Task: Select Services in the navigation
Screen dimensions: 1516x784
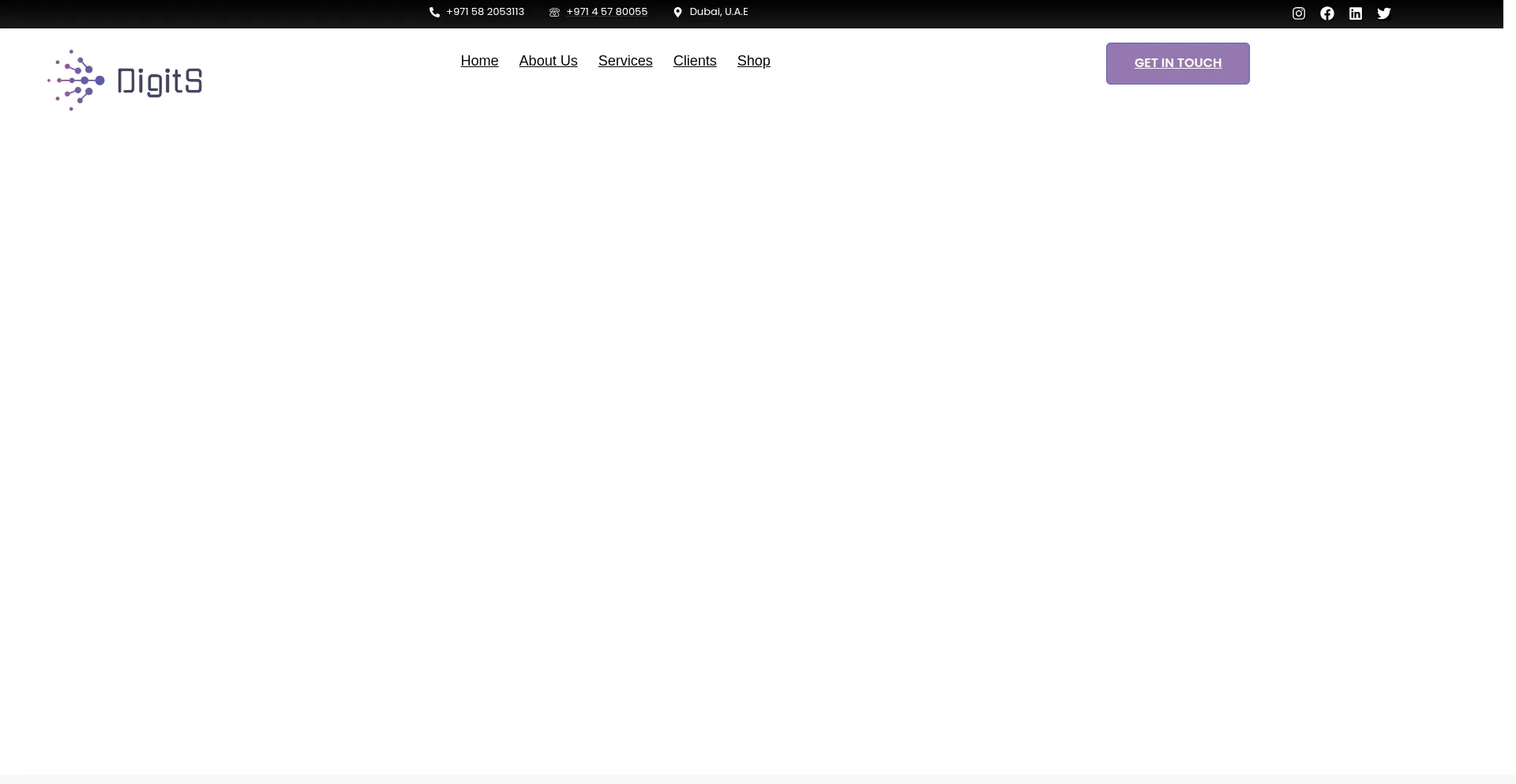Action: tap(625, 61)
